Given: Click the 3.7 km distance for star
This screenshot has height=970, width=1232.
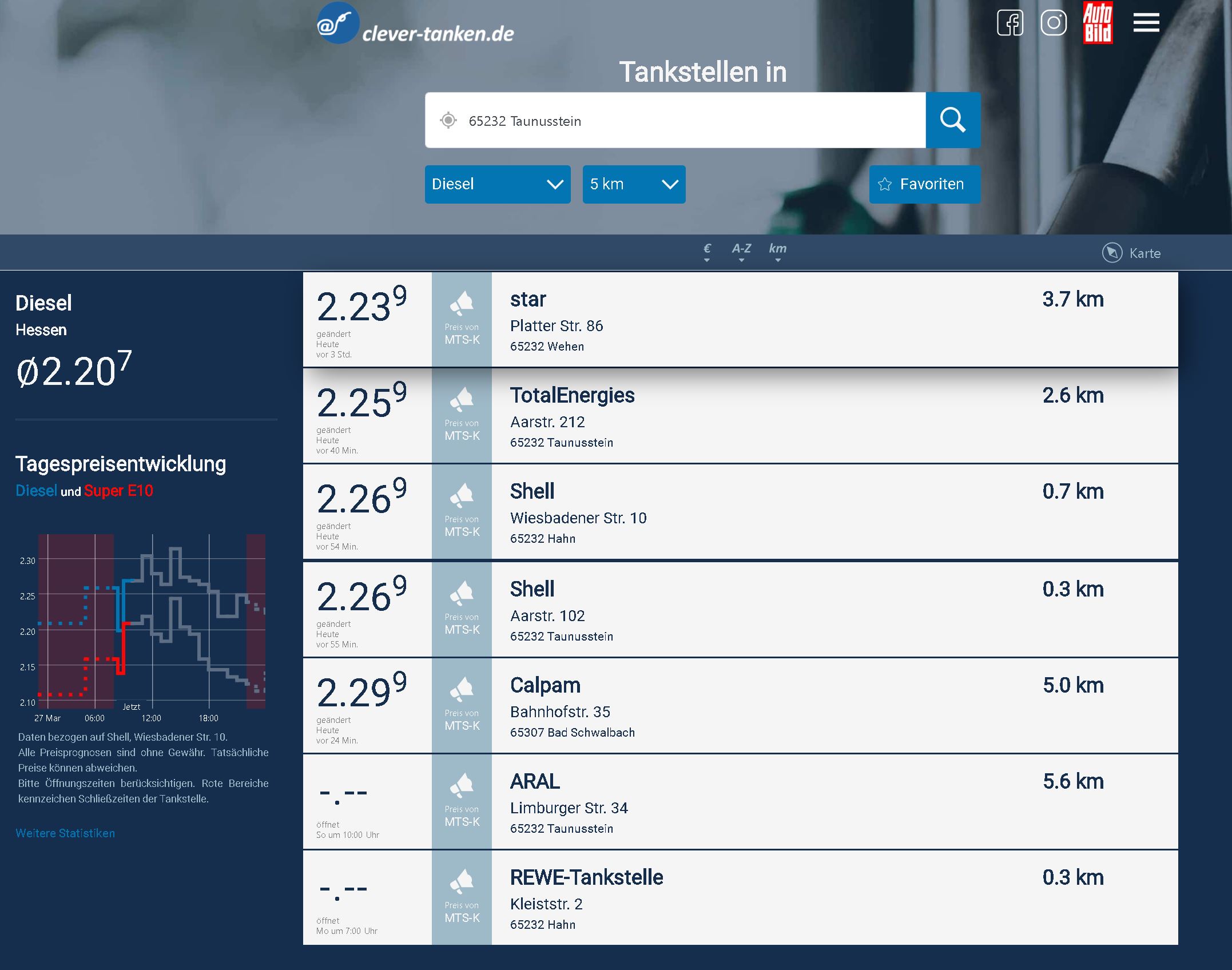Looking at the screenshot, I should 1073,299.
